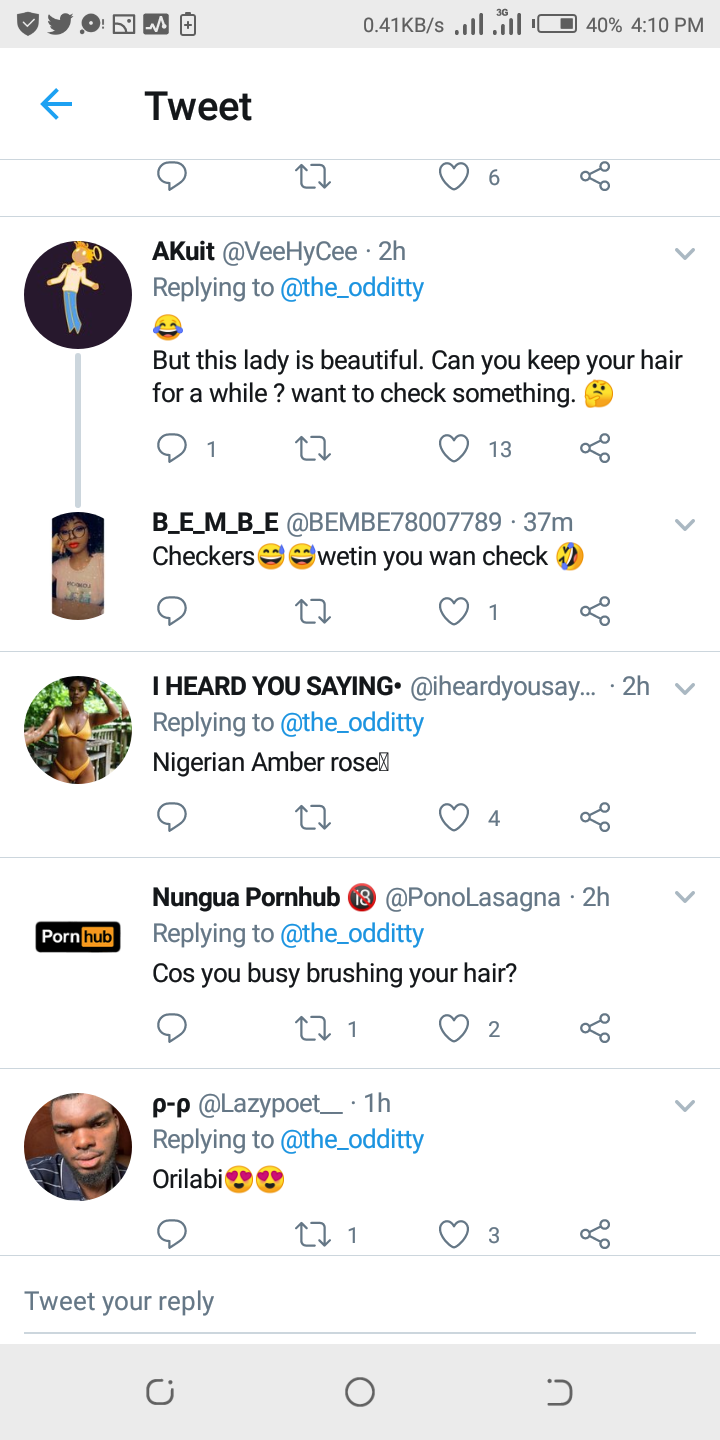
Task: Like the B_E_M_B_E Checkers reply
Action: (454, 611)
